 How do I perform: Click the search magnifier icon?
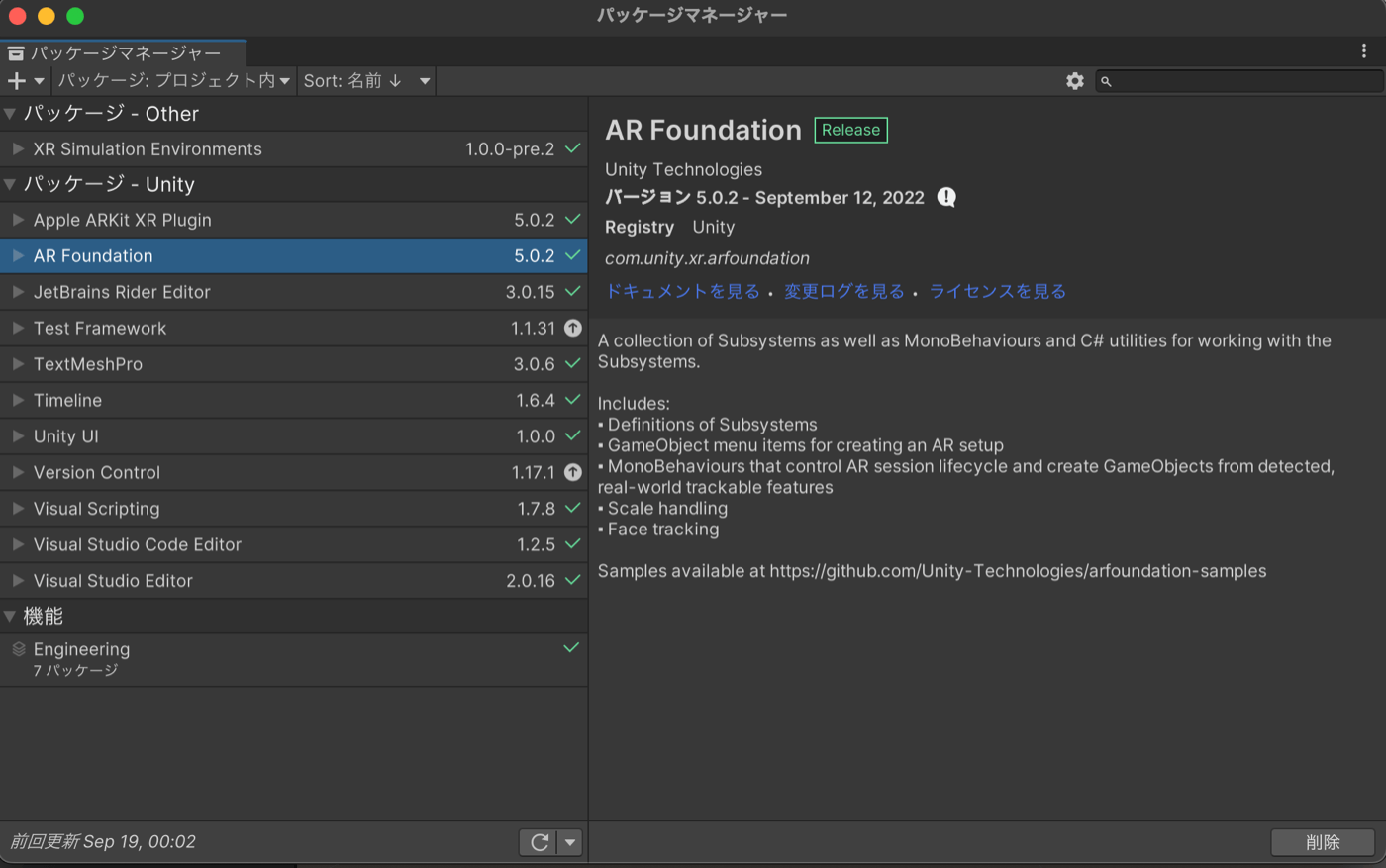click(x=1107, y=82)
